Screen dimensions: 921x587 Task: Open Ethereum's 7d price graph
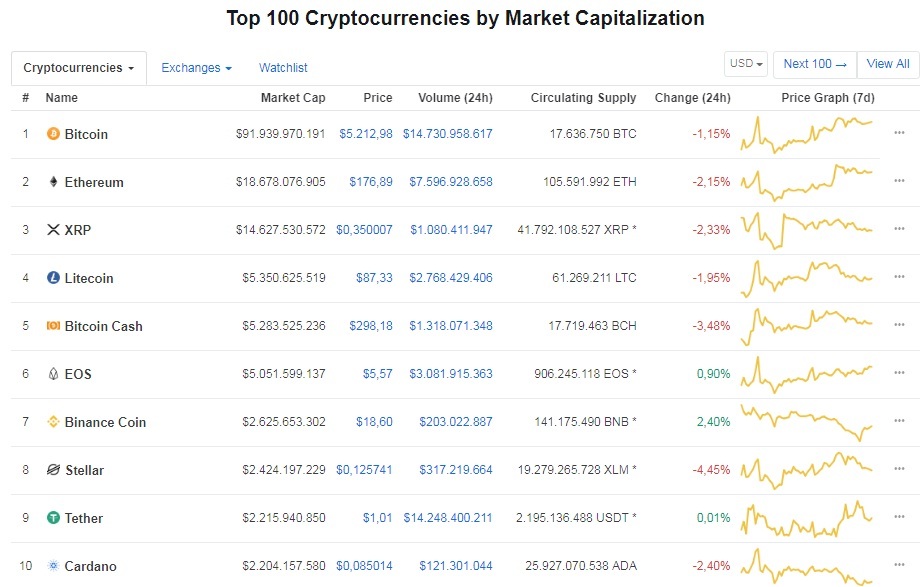[x=807, y=182]
